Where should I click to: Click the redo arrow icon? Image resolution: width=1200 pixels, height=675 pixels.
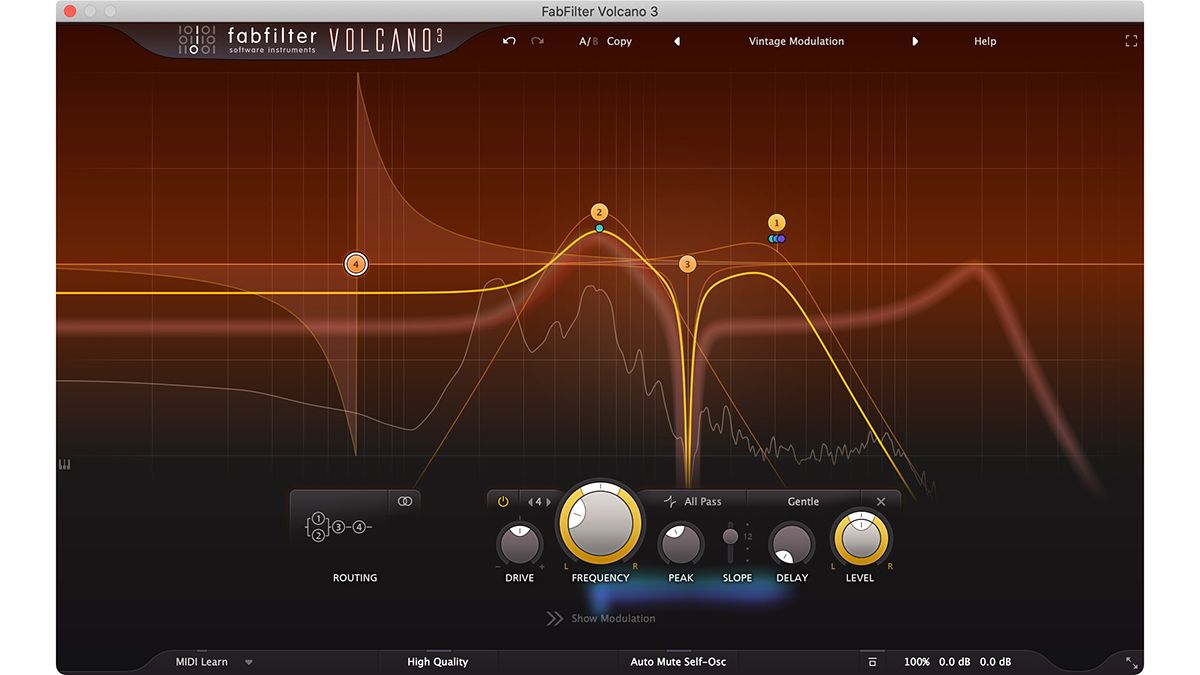pos(537,41)
